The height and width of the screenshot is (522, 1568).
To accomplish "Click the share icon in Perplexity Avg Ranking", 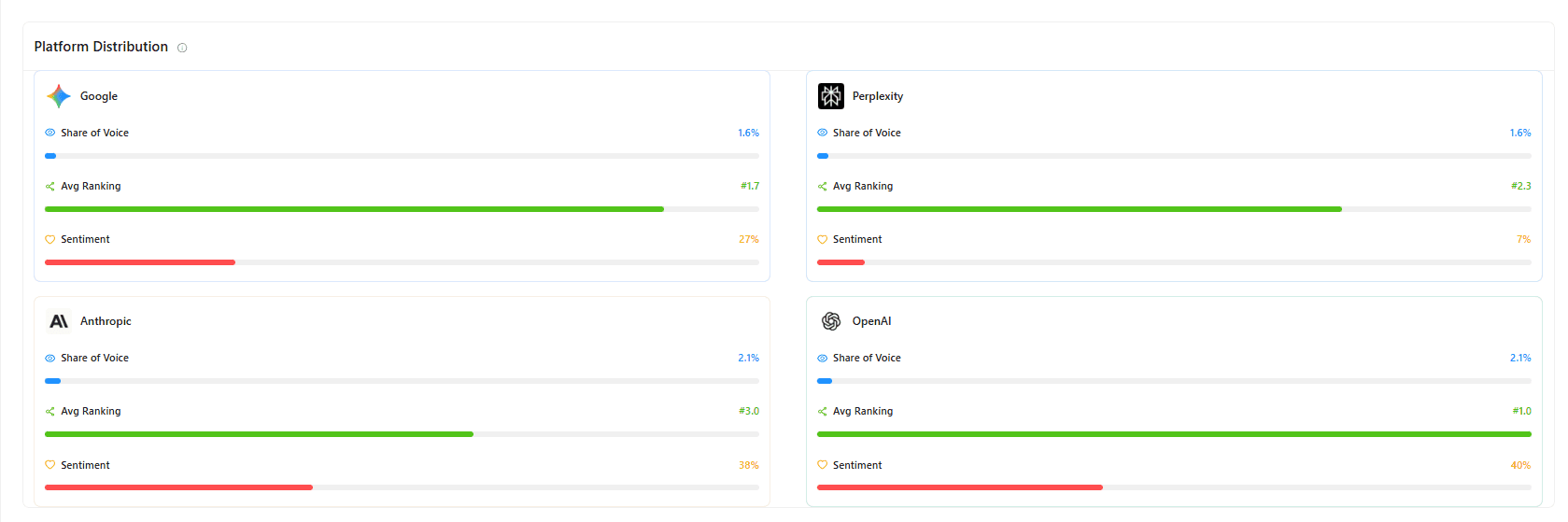I will tap(823, 186).
